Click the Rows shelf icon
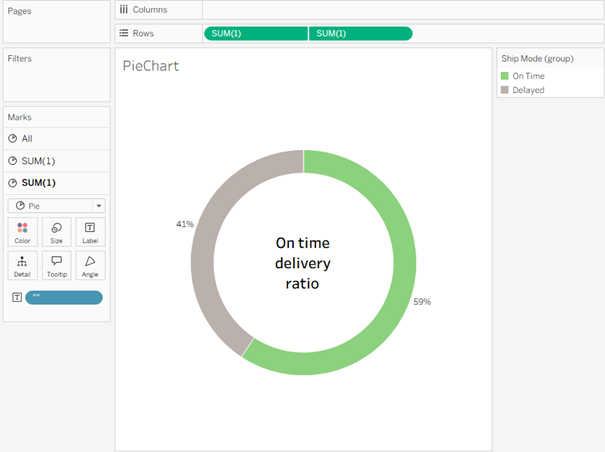The height and width of the screenshot is (452, 605). pos(123,33)
